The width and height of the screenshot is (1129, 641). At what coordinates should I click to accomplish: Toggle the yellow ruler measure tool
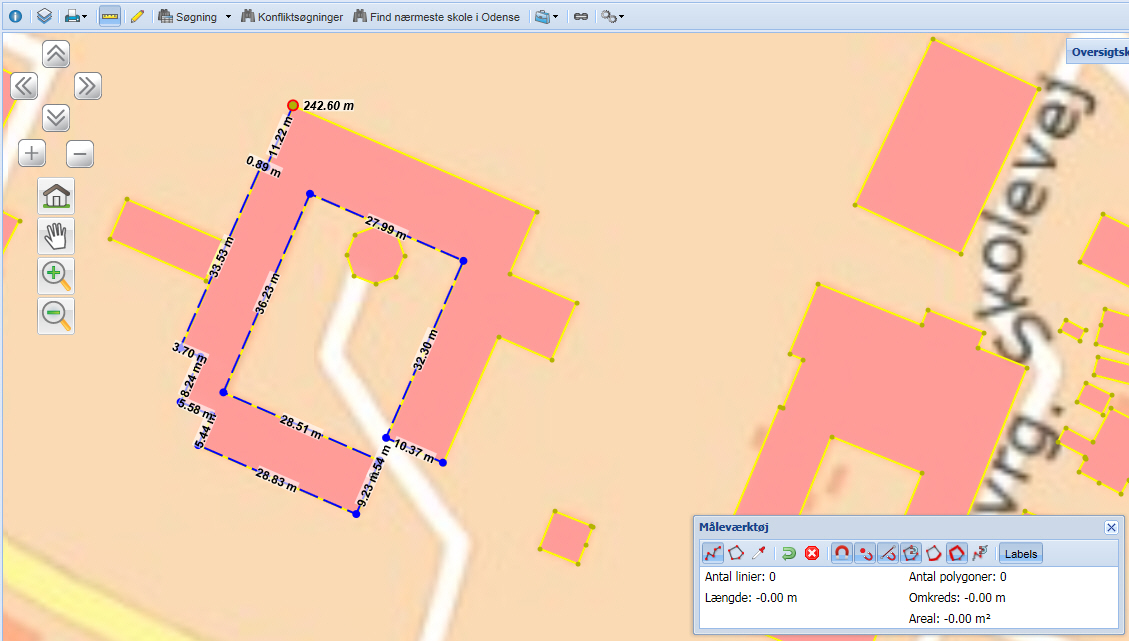110,17
